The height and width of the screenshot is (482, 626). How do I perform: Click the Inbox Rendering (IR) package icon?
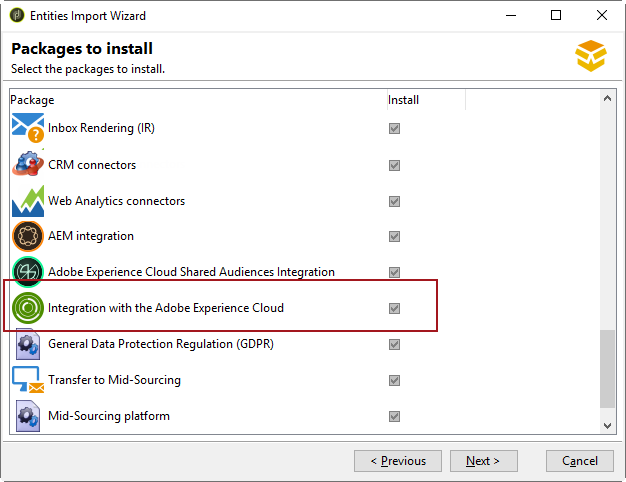pyautogui.click(x=28, y=129)
